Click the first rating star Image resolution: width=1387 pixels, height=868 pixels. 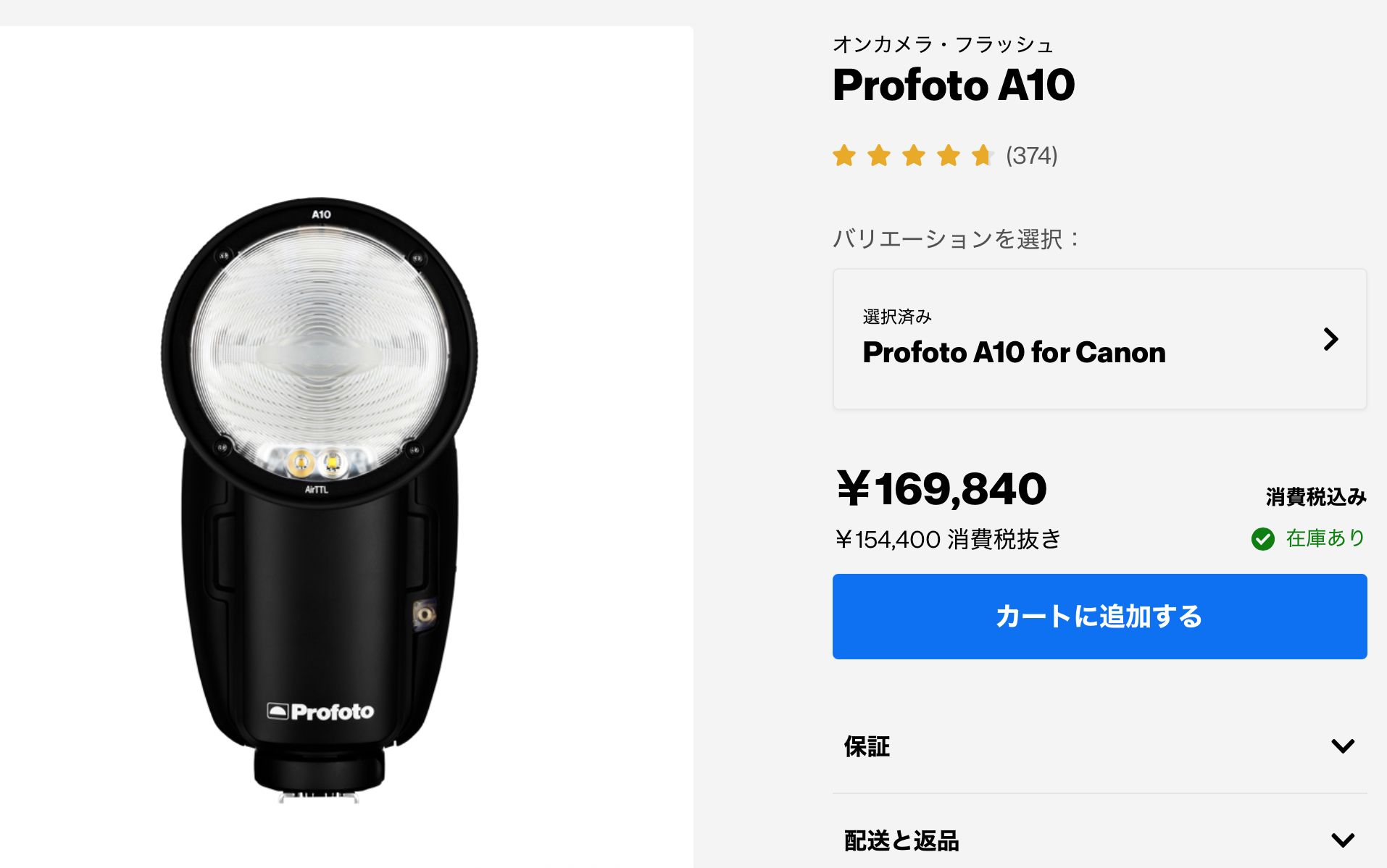[x=844, y=155]
